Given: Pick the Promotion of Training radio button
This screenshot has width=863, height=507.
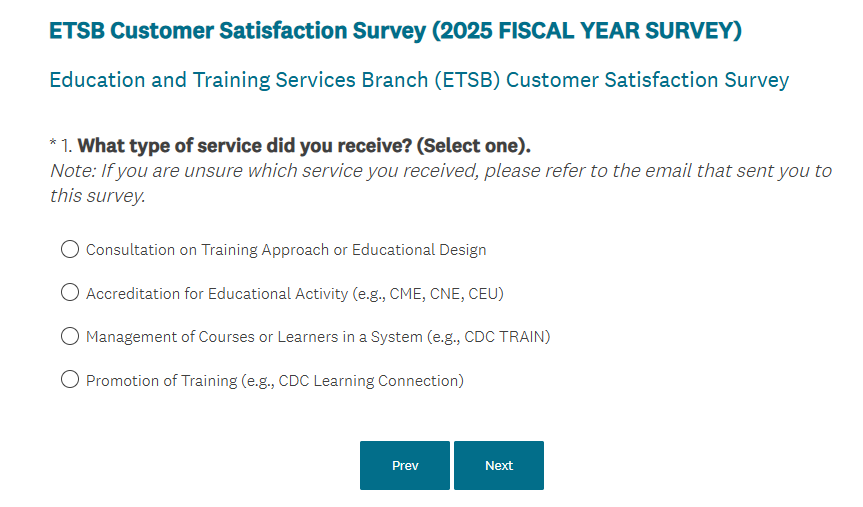Looking at the screenshot, I should 70,380.
